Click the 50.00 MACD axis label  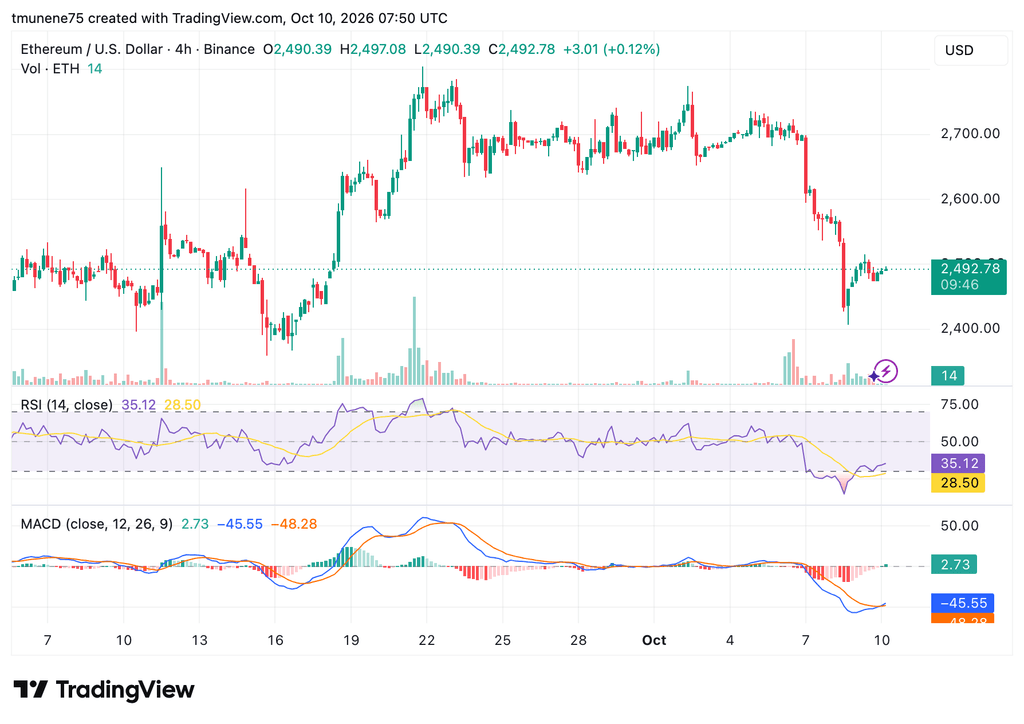tap(959, 526)
